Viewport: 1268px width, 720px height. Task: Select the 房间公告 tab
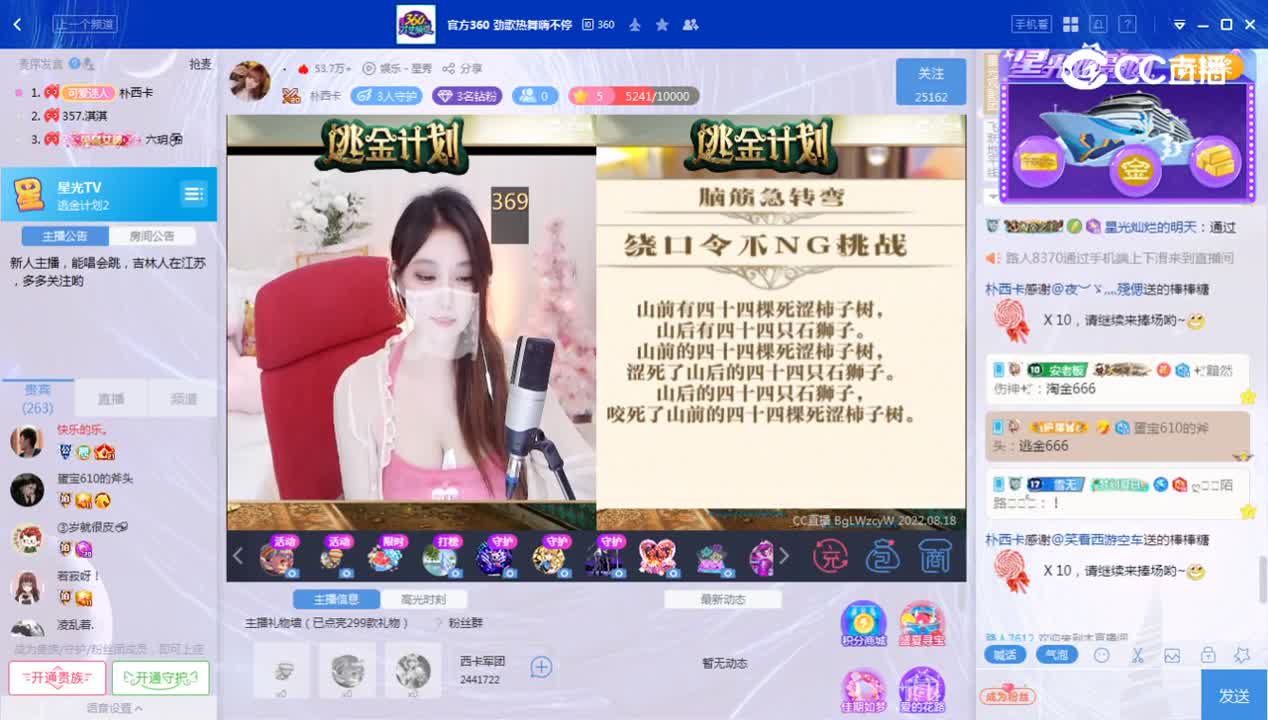152,237
